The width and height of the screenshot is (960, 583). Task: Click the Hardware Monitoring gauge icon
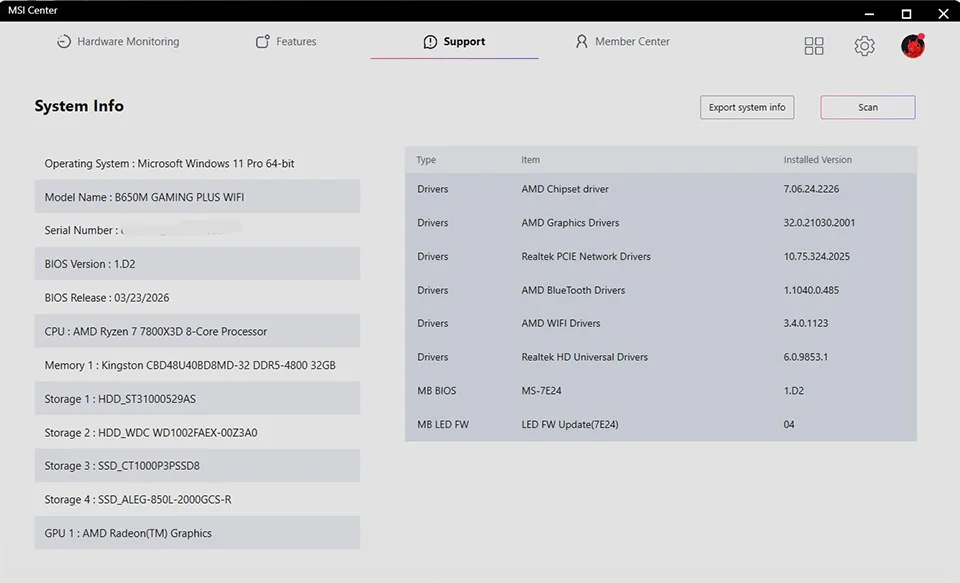(x=64, y=42)
